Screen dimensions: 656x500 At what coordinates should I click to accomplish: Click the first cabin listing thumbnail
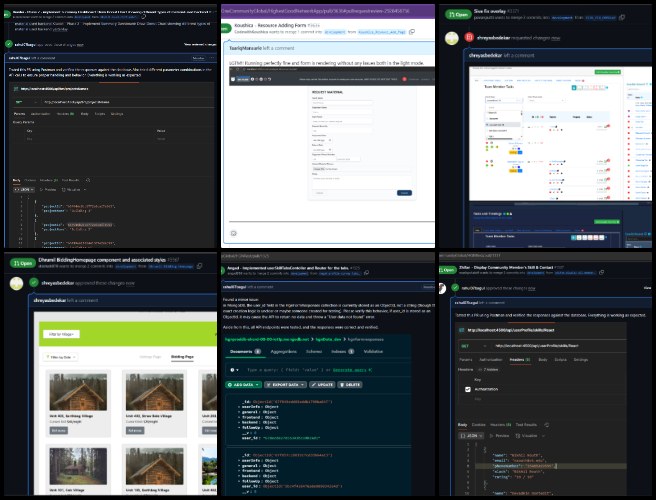pyautogui.click(x=78, y=392)
